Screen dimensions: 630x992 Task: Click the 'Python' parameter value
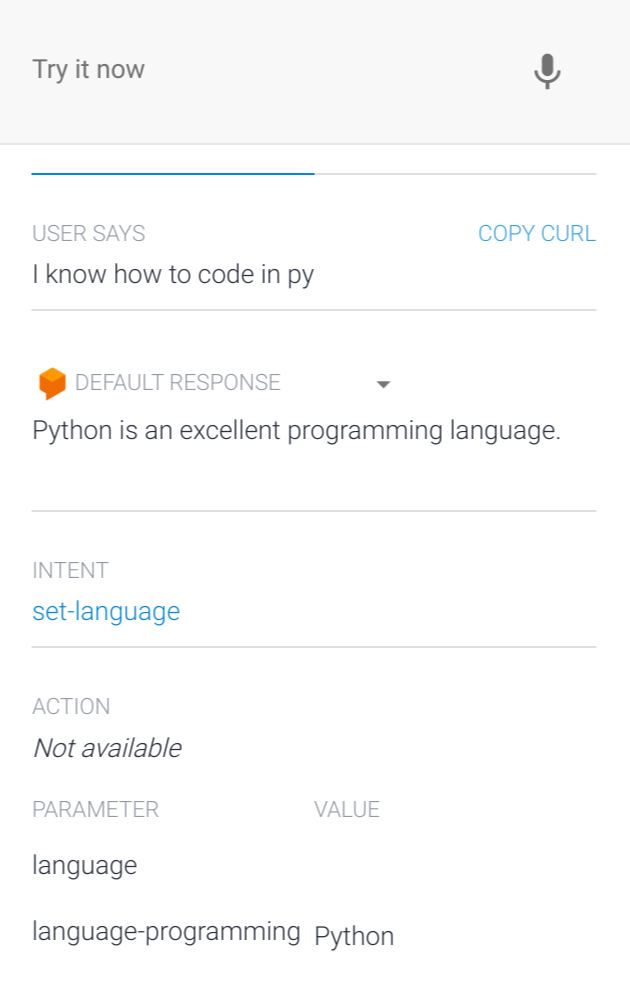coord(354,937)
